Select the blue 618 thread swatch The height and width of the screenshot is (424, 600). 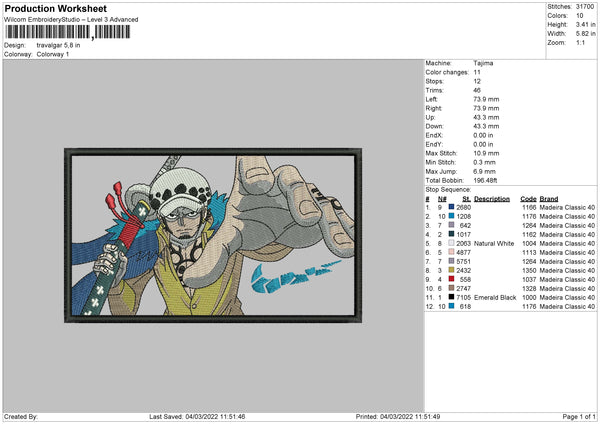click(452, 306)
